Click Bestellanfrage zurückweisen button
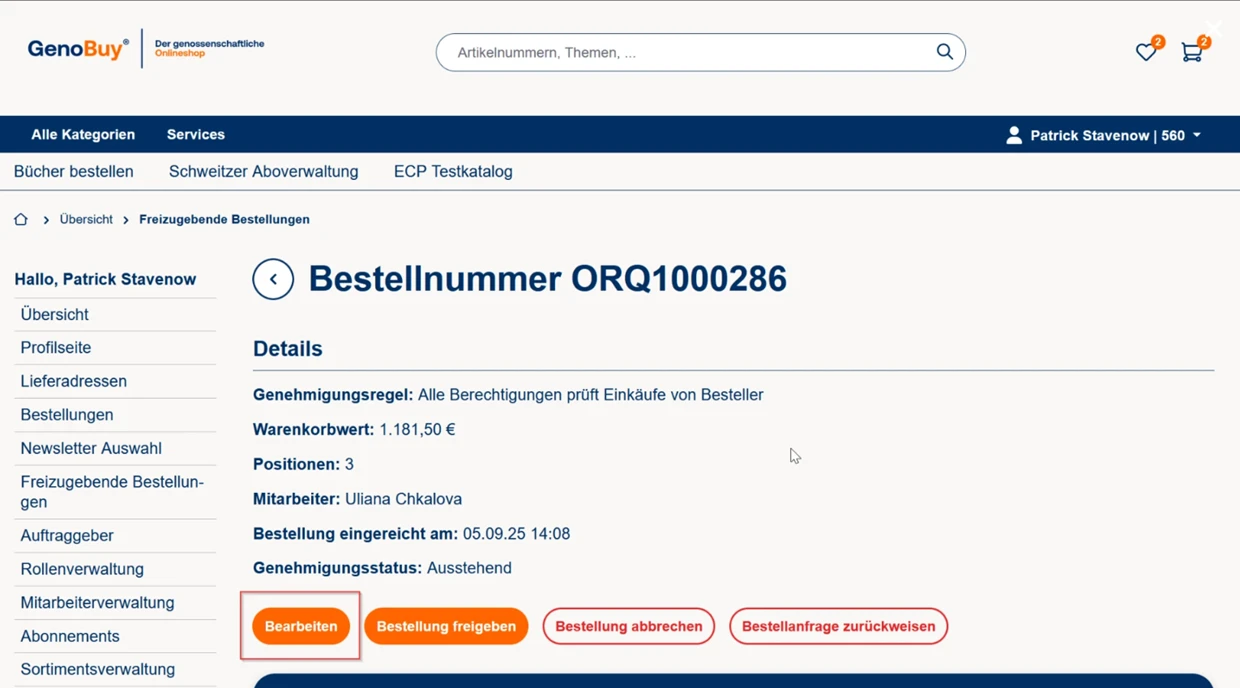The height and width of the screenshot is (688, 1240). 838,626
